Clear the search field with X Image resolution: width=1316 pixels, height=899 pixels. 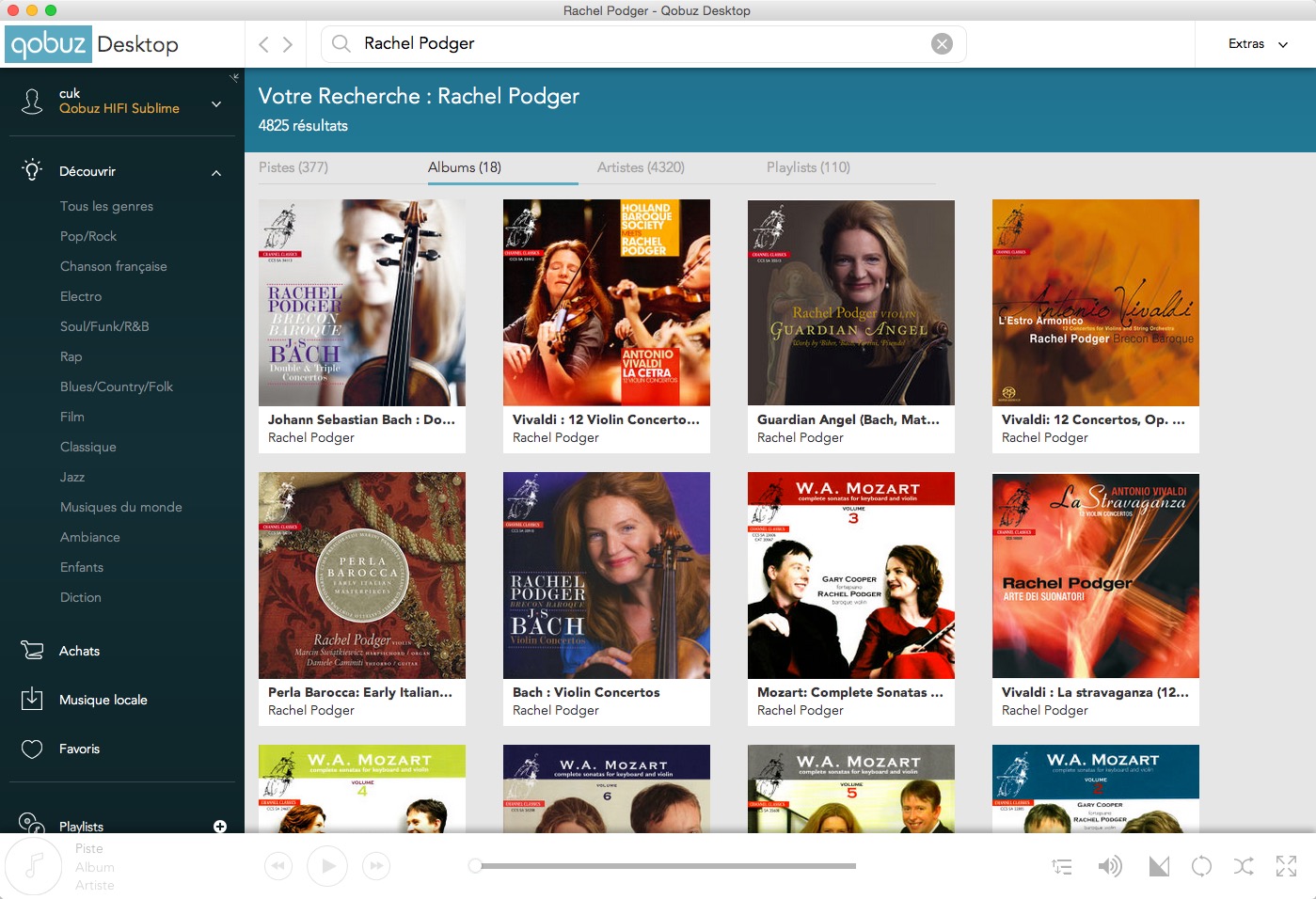coord(942,43)
